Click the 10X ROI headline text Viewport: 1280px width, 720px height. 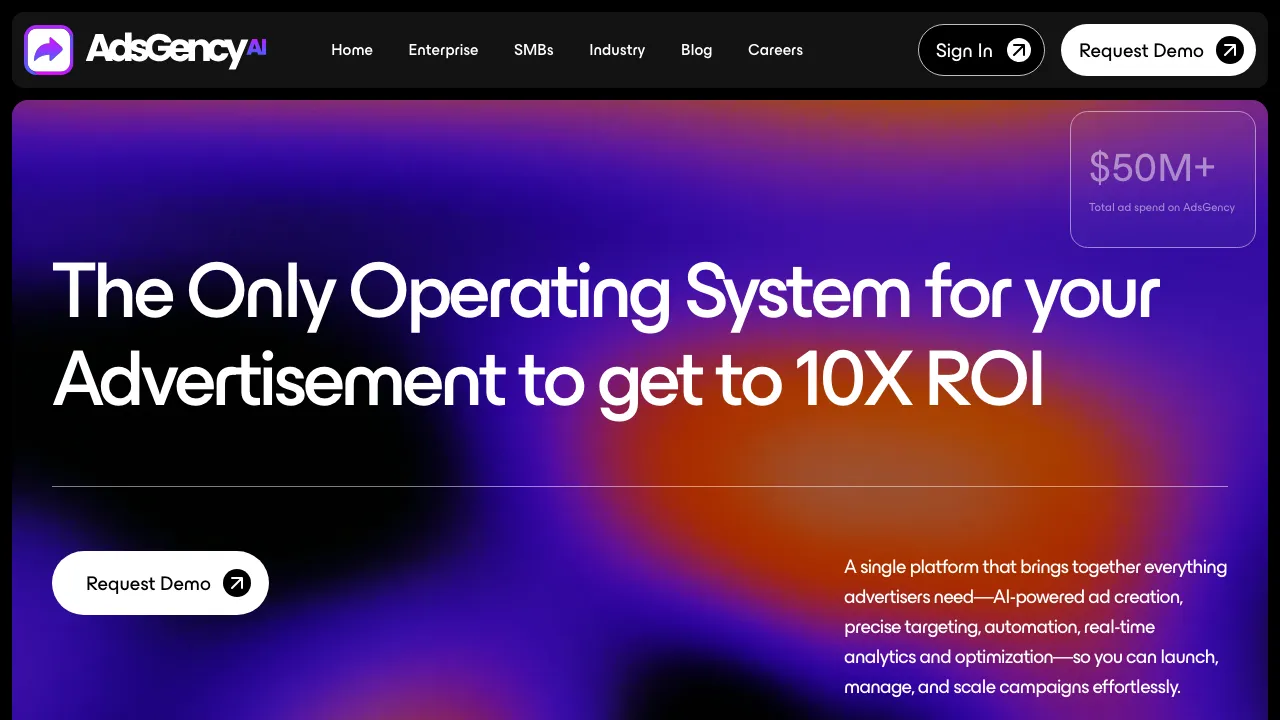coord(922,381)
